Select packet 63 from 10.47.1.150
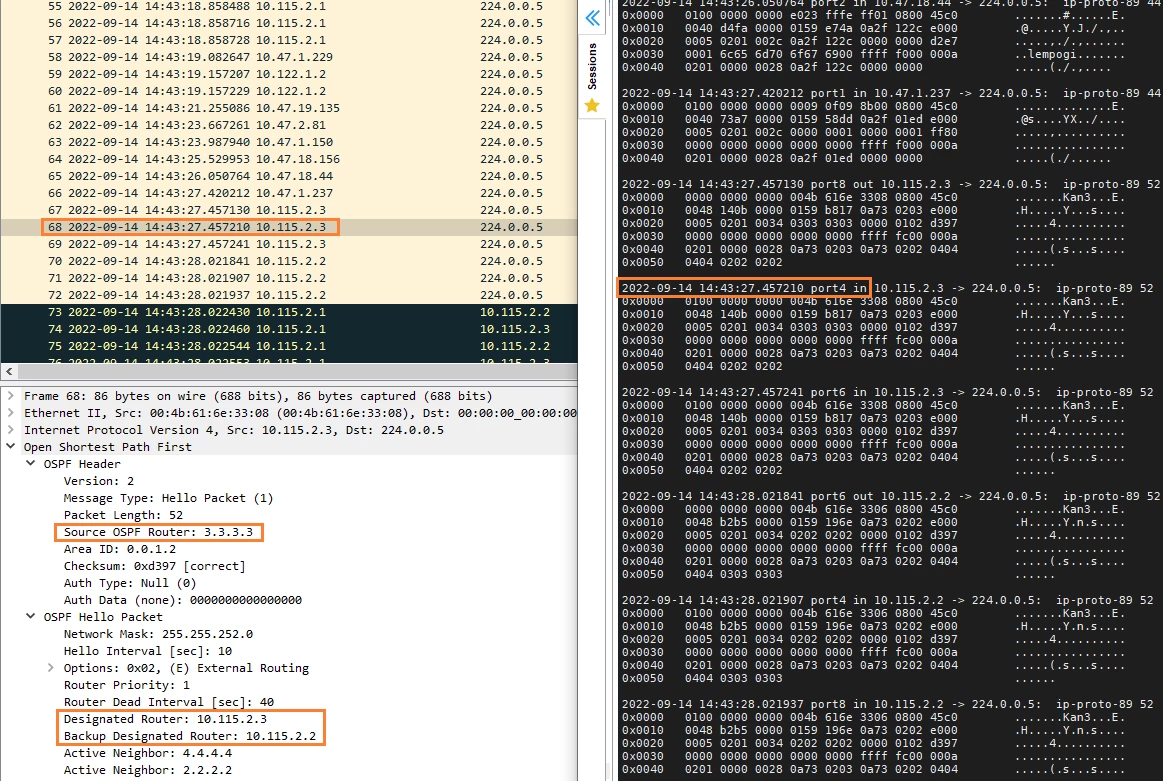1163x781 pixels. tap(289, 142)
